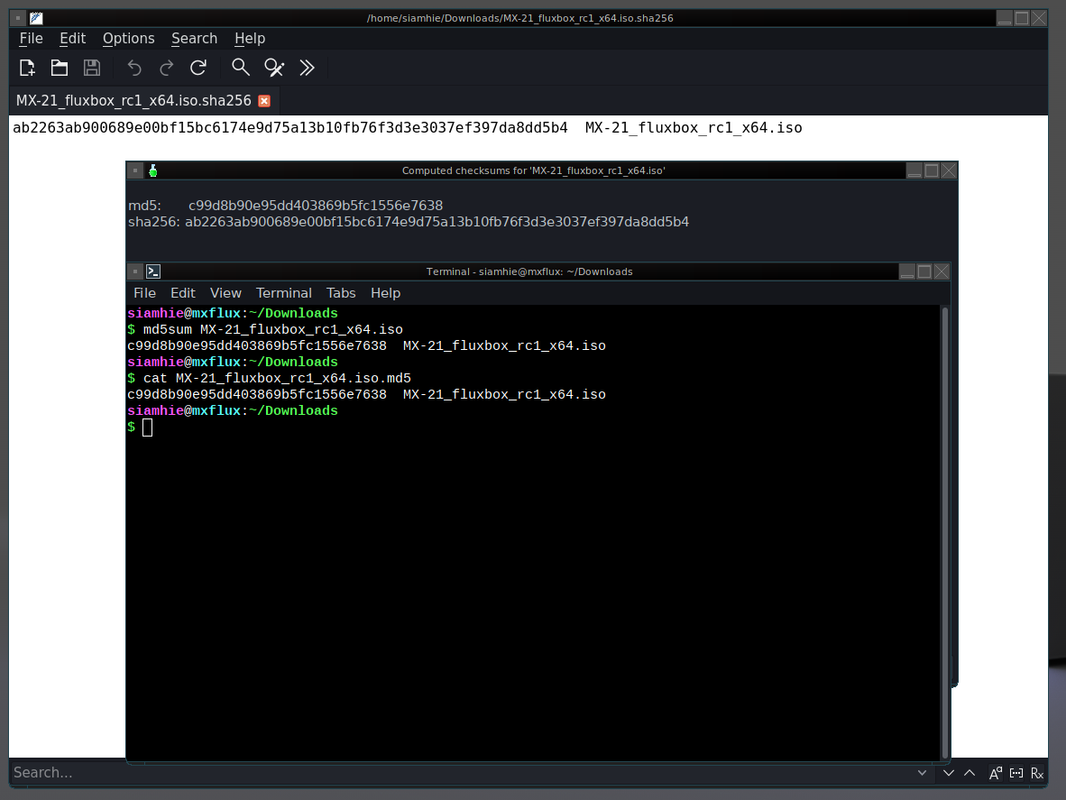
Task: Open the editor Help menu
Action: click(x=250, y=39)
